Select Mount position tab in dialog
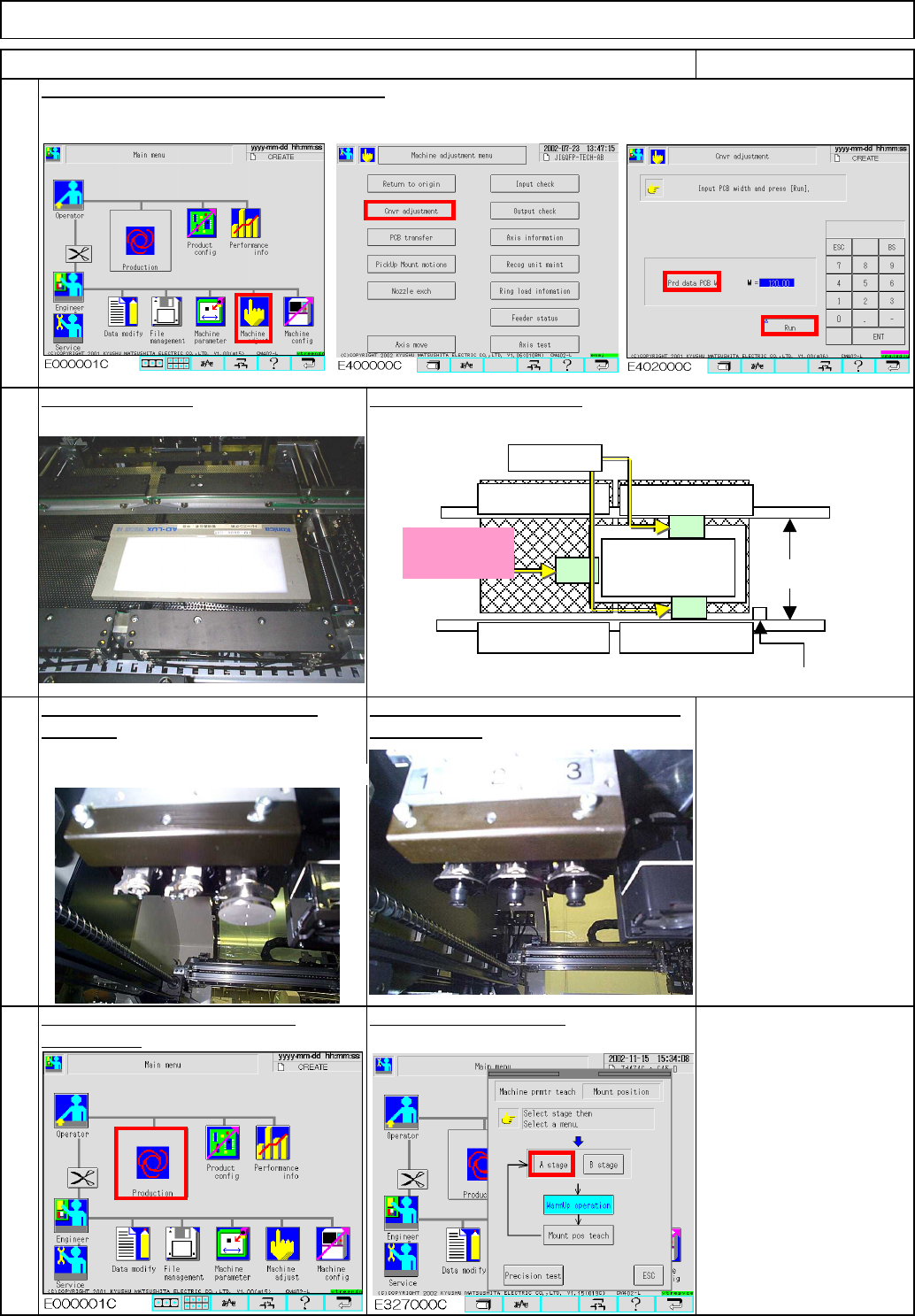The width and height of the screenshot is (915, 1316). coord(621,1091)
